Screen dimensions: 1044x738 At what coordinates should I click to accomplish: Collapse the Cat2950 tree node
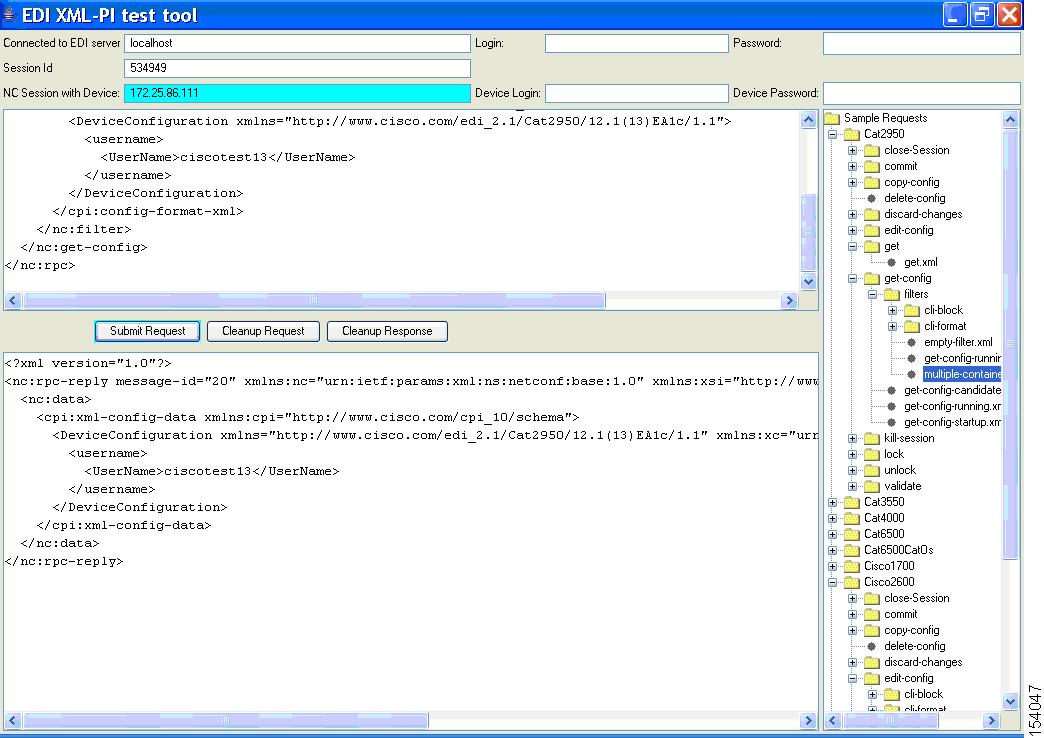pos(832,135)
